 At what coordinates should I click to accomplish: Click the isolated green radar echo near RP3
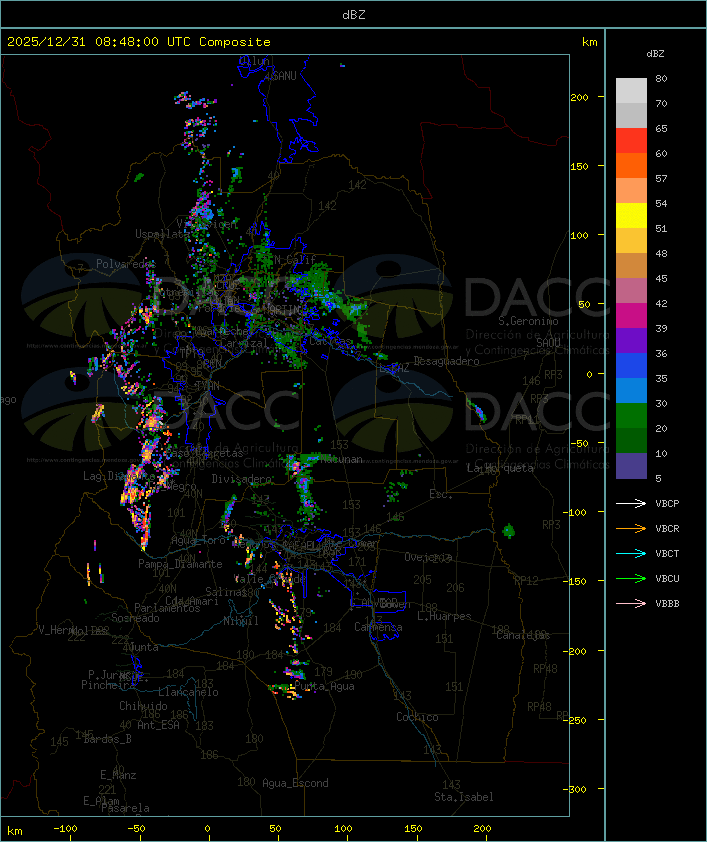point(508,531)
